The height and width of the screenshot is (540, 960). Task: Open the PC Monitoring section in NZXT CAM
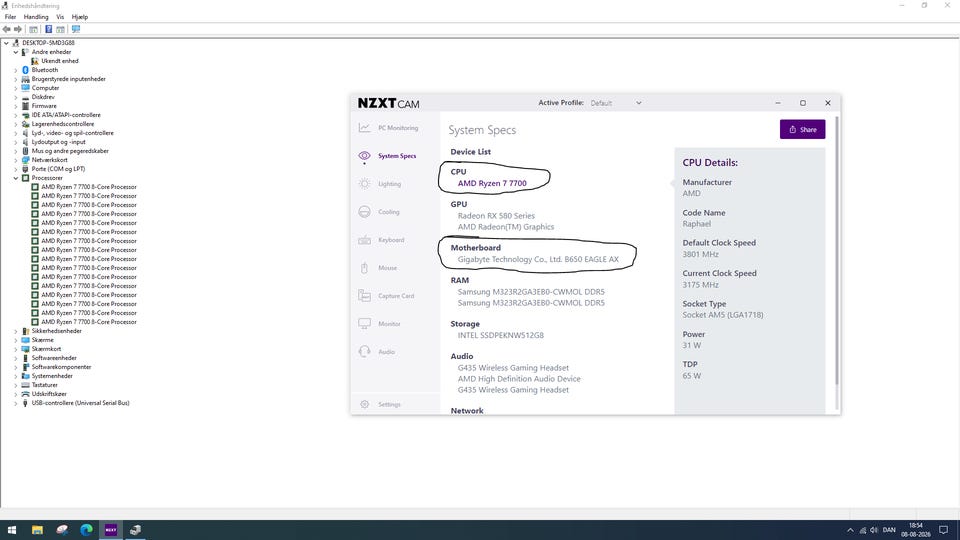click(x=388, y=128)
